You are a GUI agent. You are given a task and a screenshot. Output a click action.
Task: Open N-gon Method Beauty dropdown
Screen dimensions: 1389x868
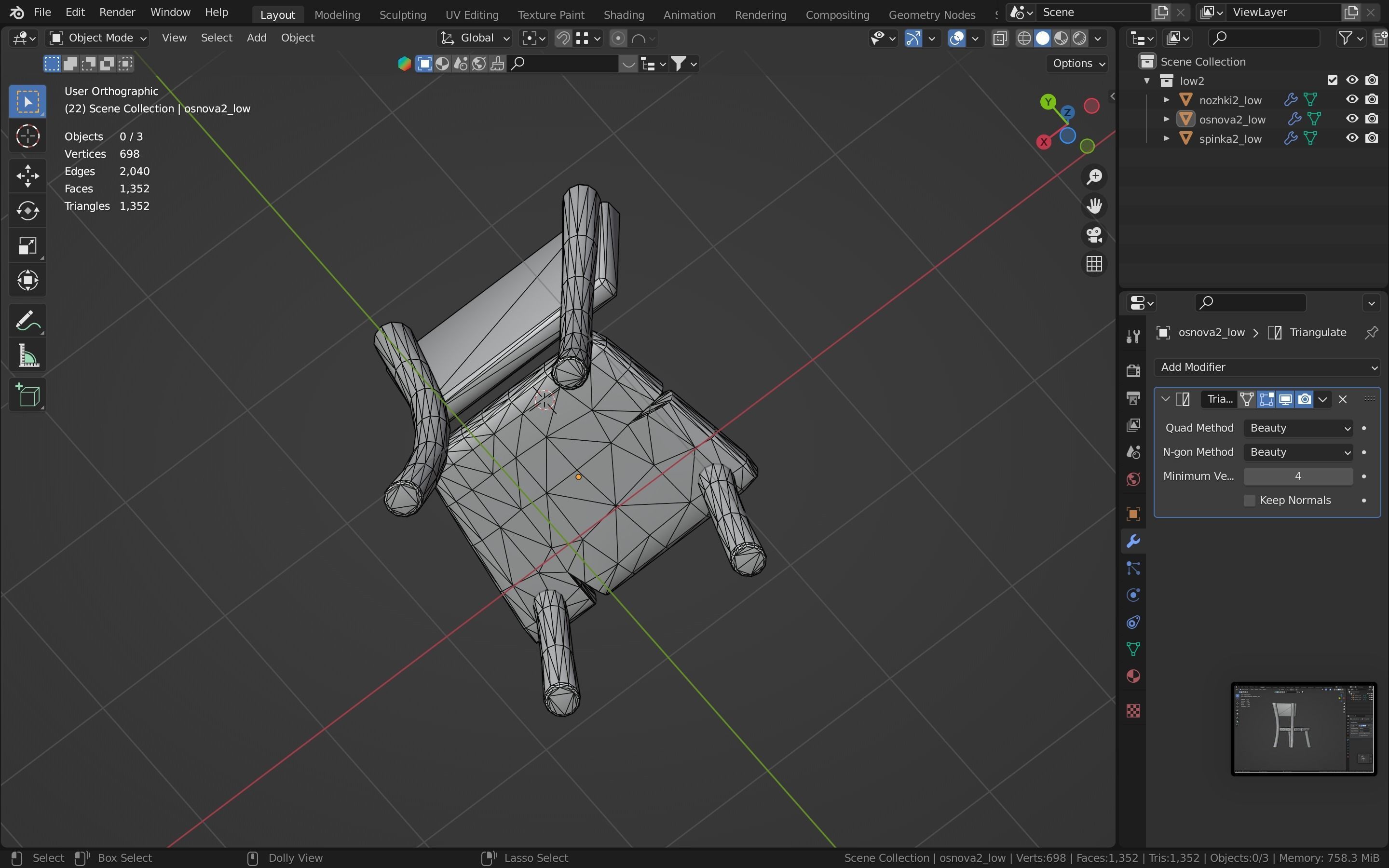(x=1298, y=452)
